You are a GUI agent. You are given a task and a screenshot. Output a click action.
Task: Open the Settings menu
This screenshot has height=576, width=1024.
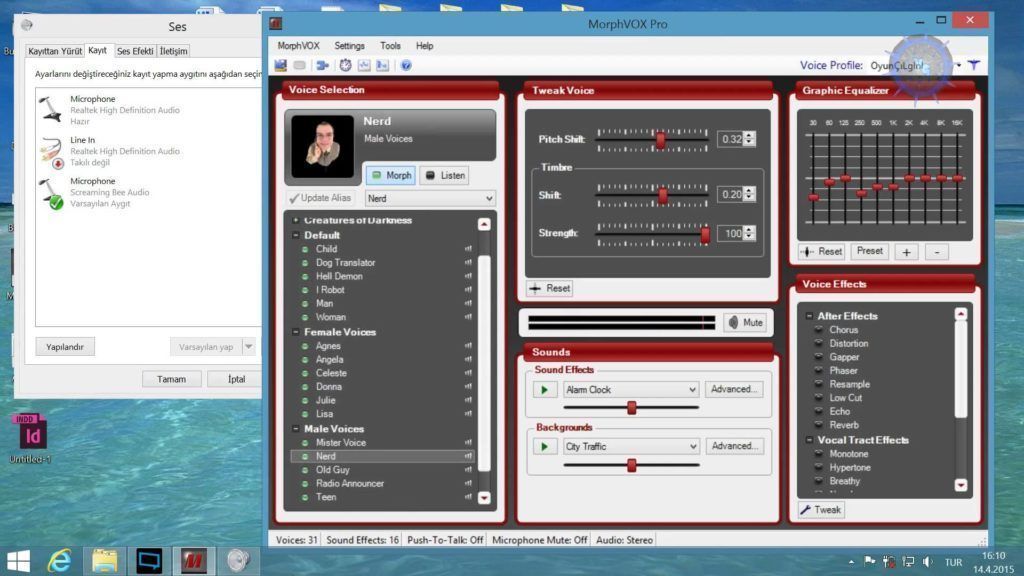350,46
